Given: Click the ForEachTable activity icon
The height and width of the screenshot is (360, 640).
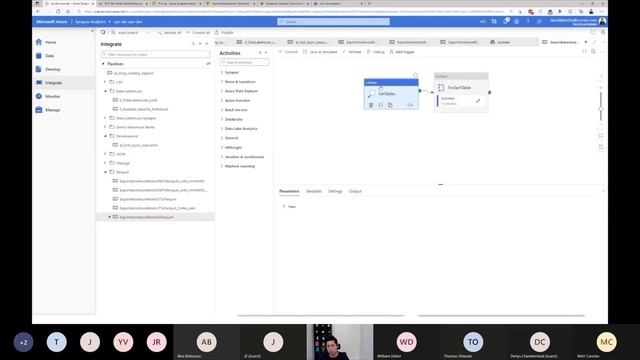Looking at the screenshot, I should (x=441, y=87).
